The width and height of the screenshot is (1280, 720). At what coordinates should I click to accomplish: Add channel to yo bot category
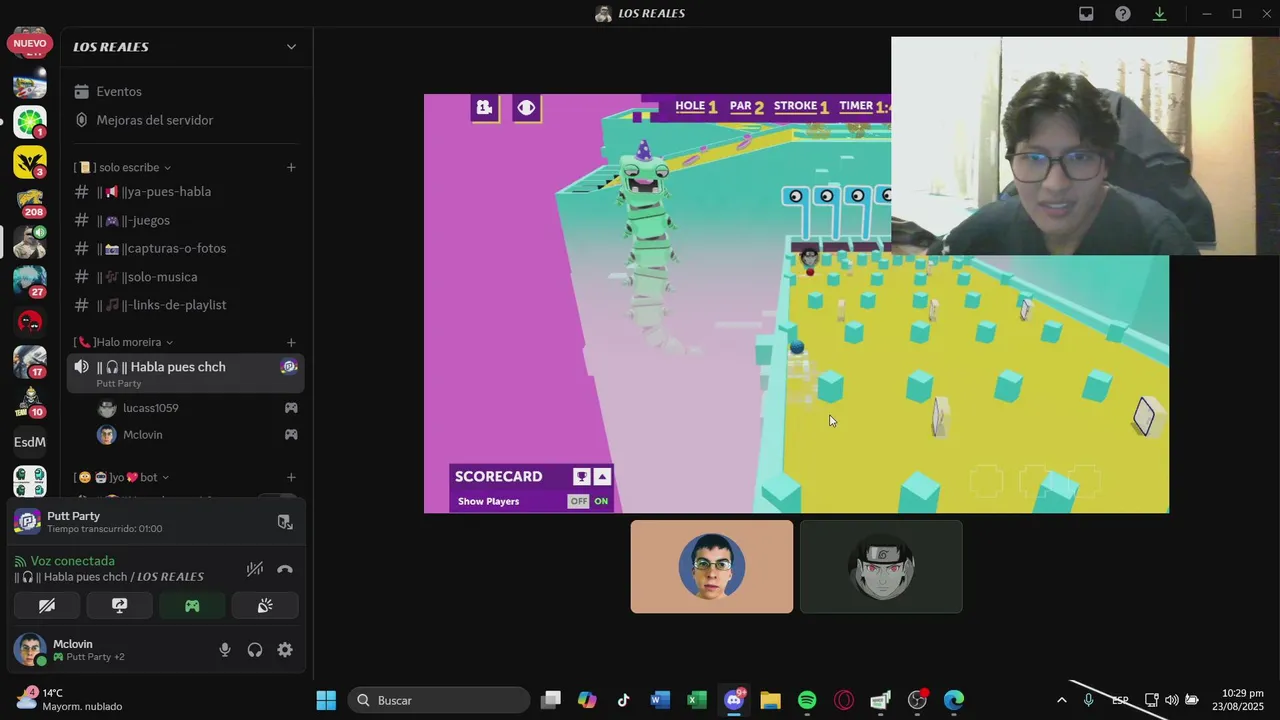coord(291,477)
